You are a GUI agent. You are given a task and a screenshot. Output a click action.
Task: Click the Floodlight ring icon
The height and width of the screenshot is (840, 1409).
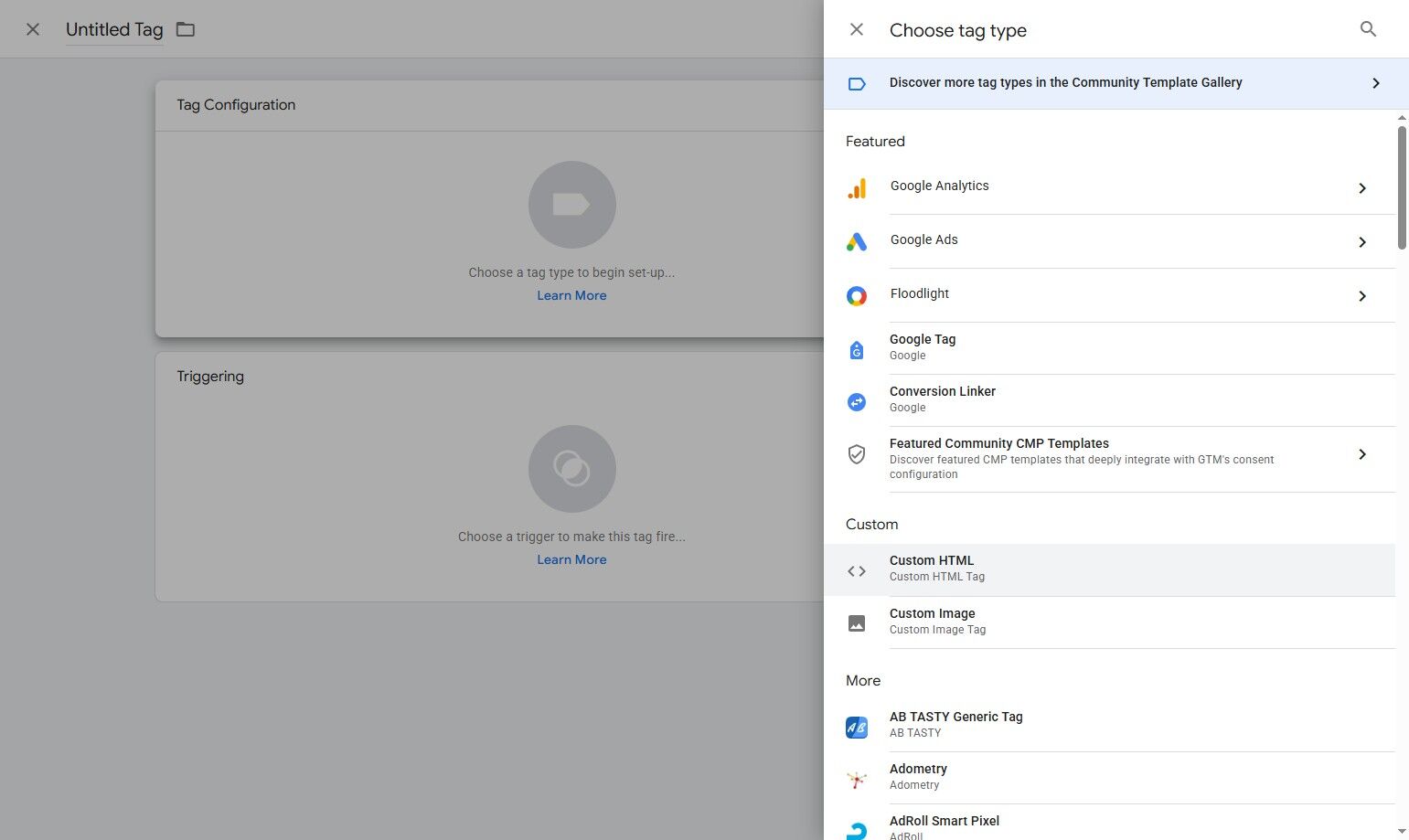(x=857, y=296)
